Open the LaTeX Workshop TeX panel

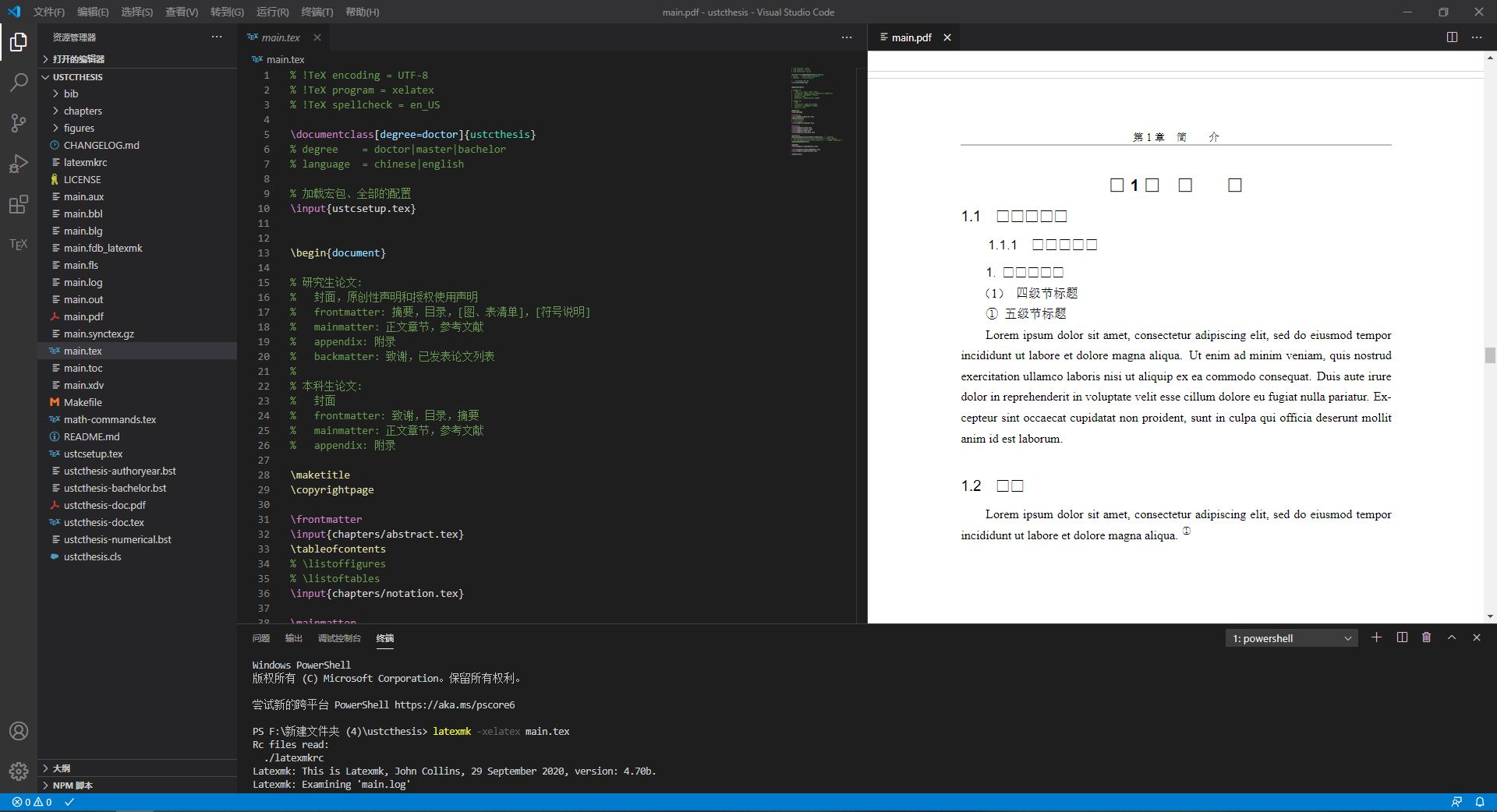(x=18, y=245)
